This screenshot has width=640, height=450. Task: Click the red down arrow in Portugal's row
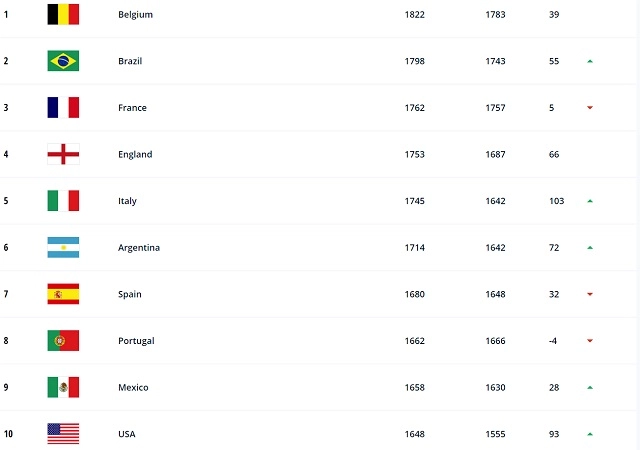tap(590, 341)
